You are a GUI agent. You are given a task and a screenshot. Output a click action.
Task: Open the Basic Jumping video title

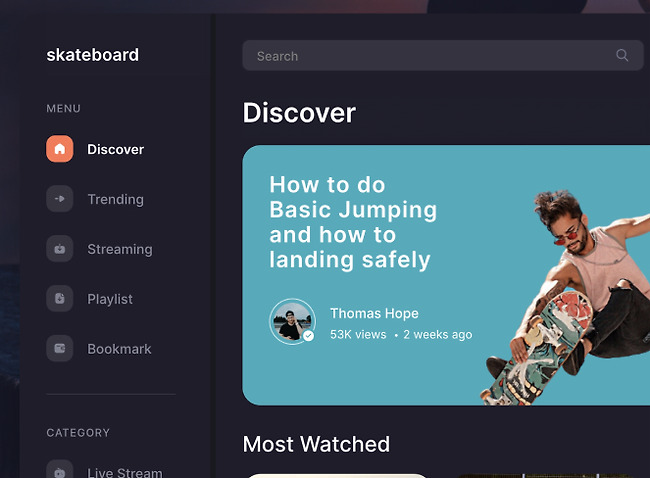(353, 222)
